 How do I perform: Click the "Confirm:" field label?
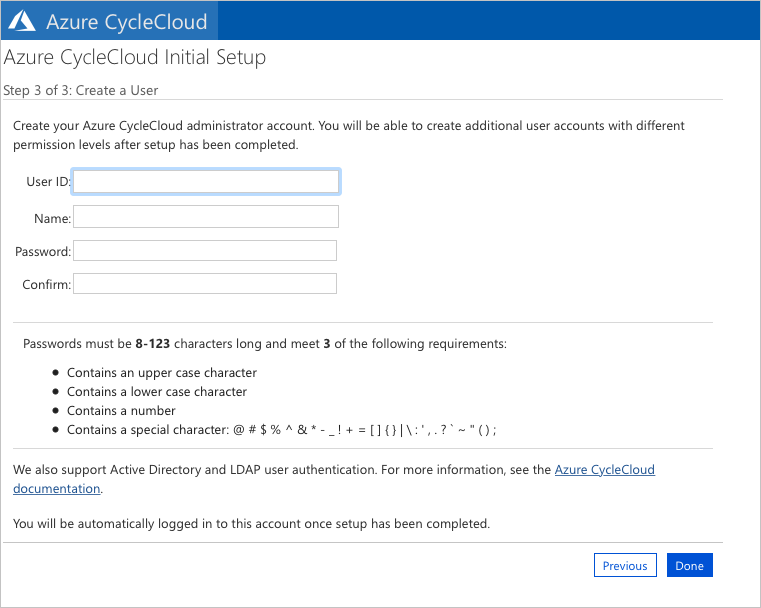46,285
